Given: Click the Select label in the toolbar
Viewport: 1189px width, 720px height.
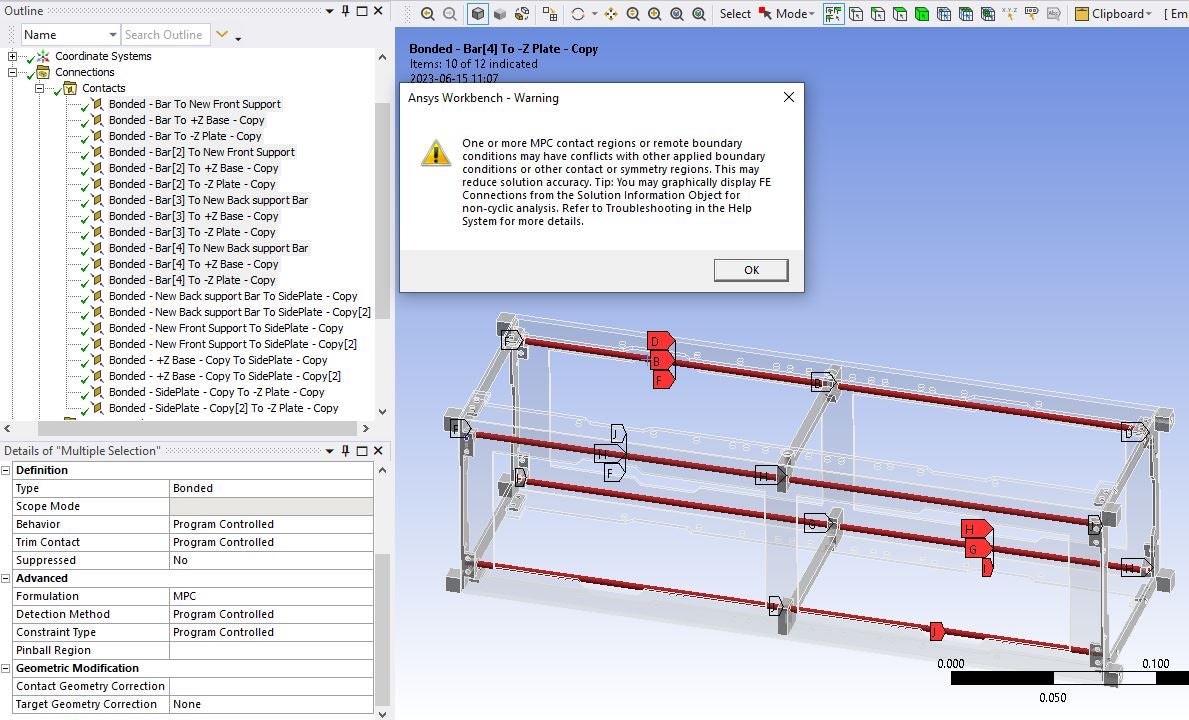Looking at the screenshot, I should (735, 14).
